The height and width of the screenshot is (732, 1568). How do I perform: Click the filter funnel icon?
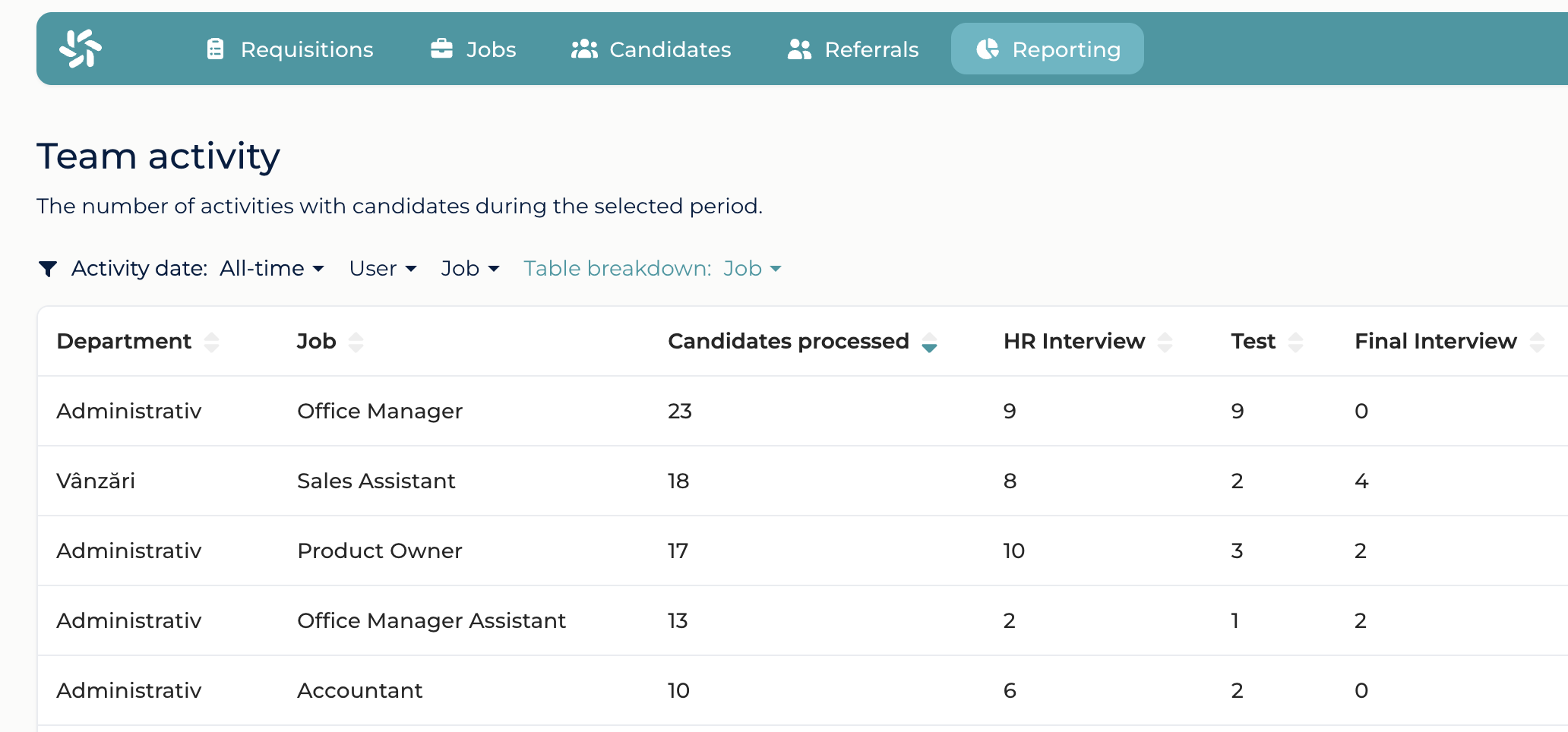[x=48, y=269]
